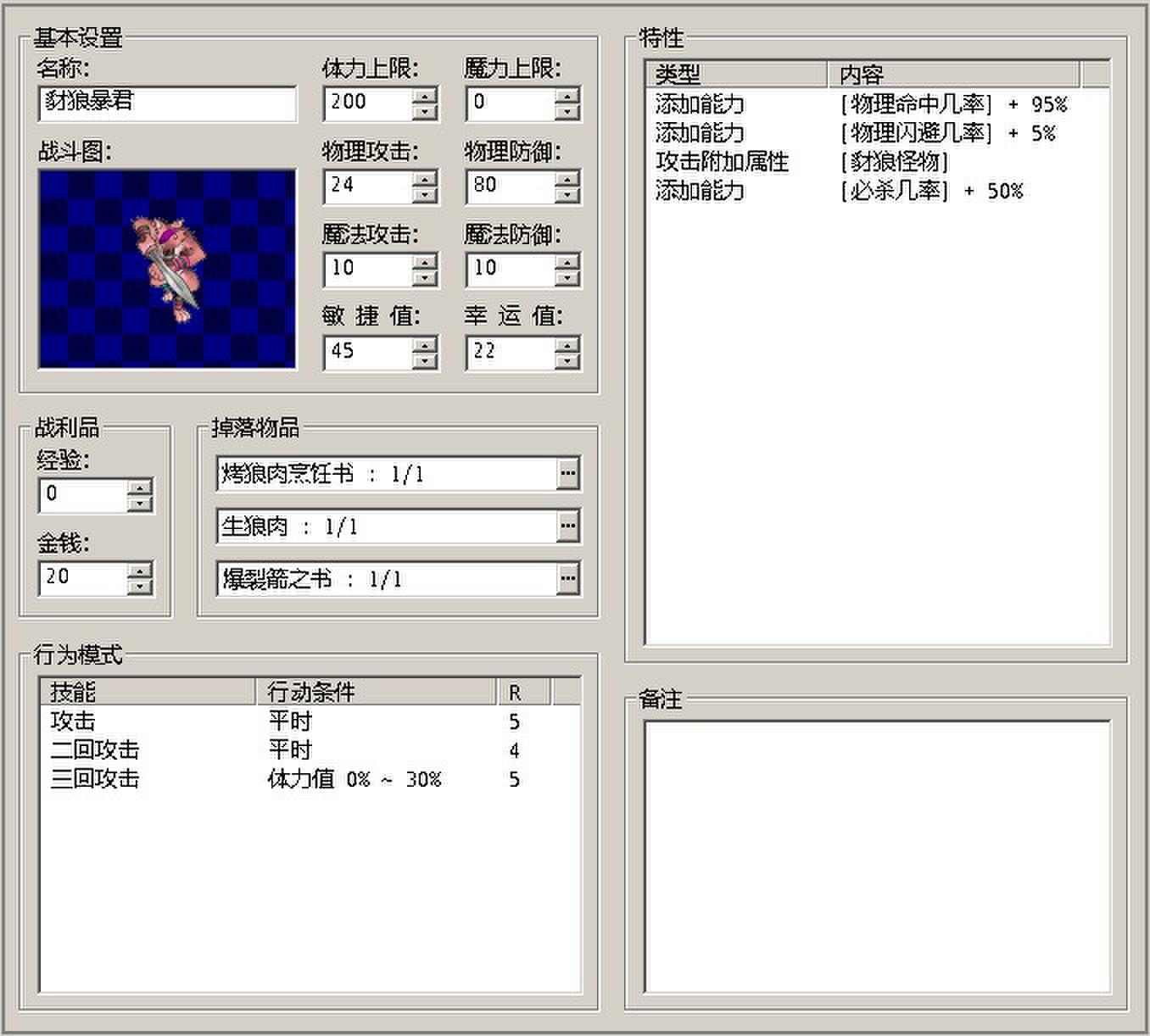The height and width of the screenshot is (1036, 1150).
Task: Click the 物理防御 value field showing 80
Action: click(x=511, y=186)
